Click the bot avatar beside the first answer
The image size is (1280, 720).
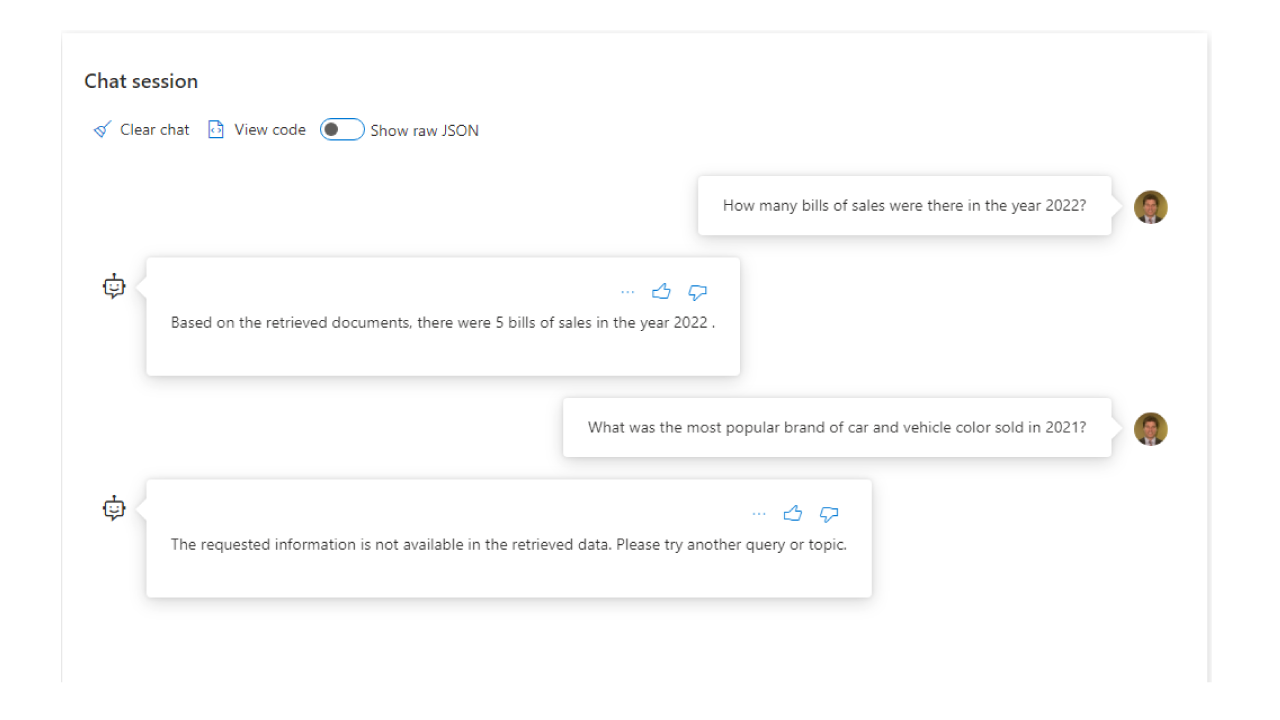tap(115, 287)
